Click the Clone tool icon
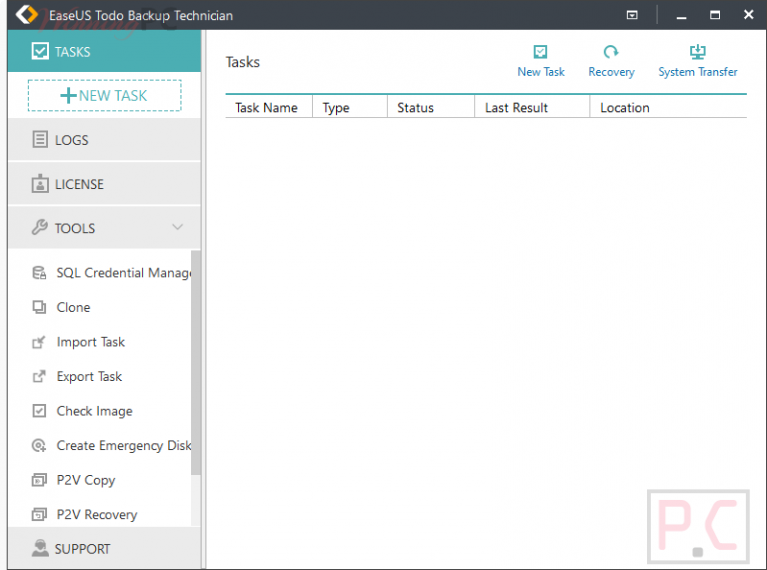The height and width of the screenshot is (570, 767). [x=39, y=307]
